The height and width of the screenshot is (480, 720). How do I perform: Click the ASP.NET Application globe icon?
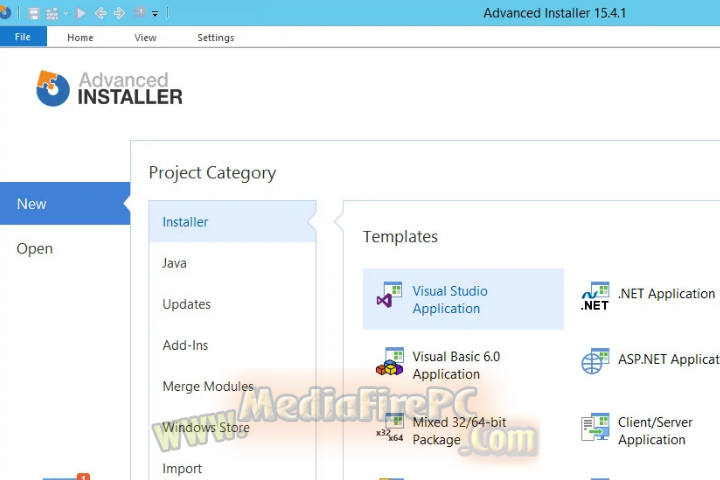[x=595, y=361]
